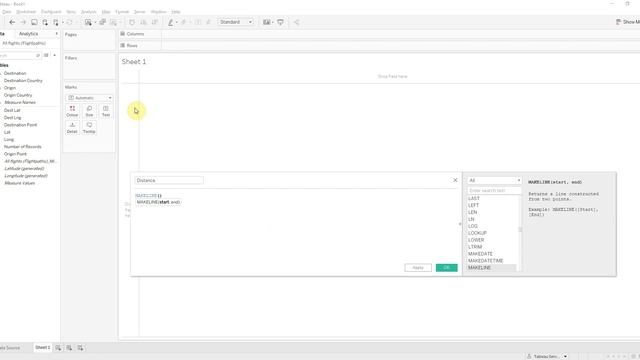The height and width of the screenshot is (360, 640).
Task: Click the Destination Country field
Action: pos(23,81)
